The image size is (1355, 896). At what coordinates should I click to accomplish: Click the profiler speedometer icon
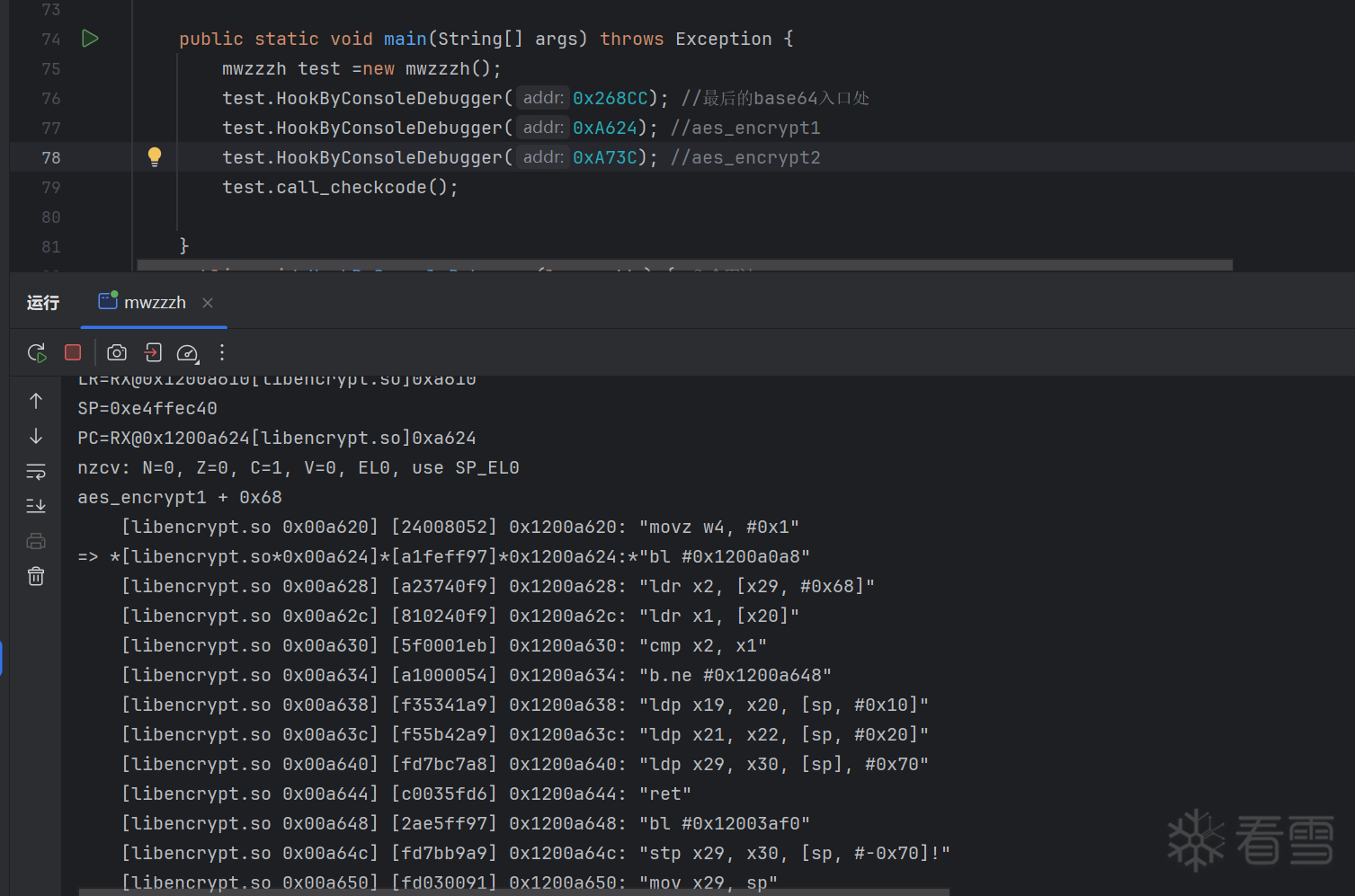187,353
